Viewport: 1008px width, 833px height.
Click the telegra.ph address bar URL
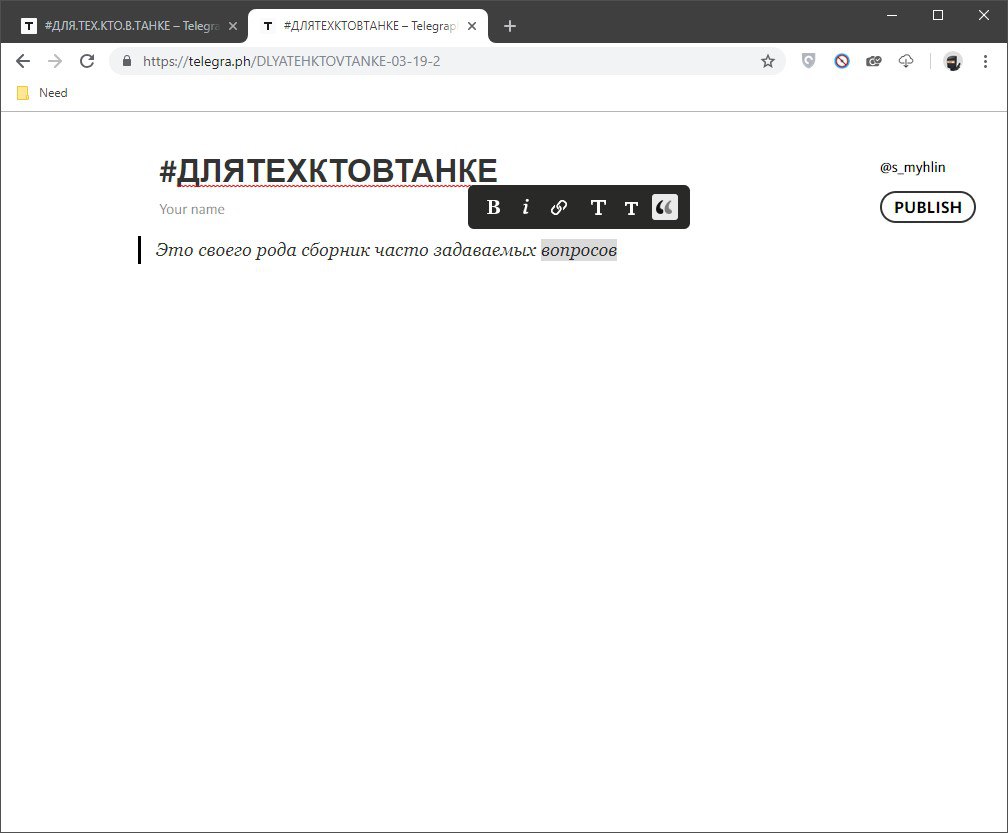click(291, 61)
